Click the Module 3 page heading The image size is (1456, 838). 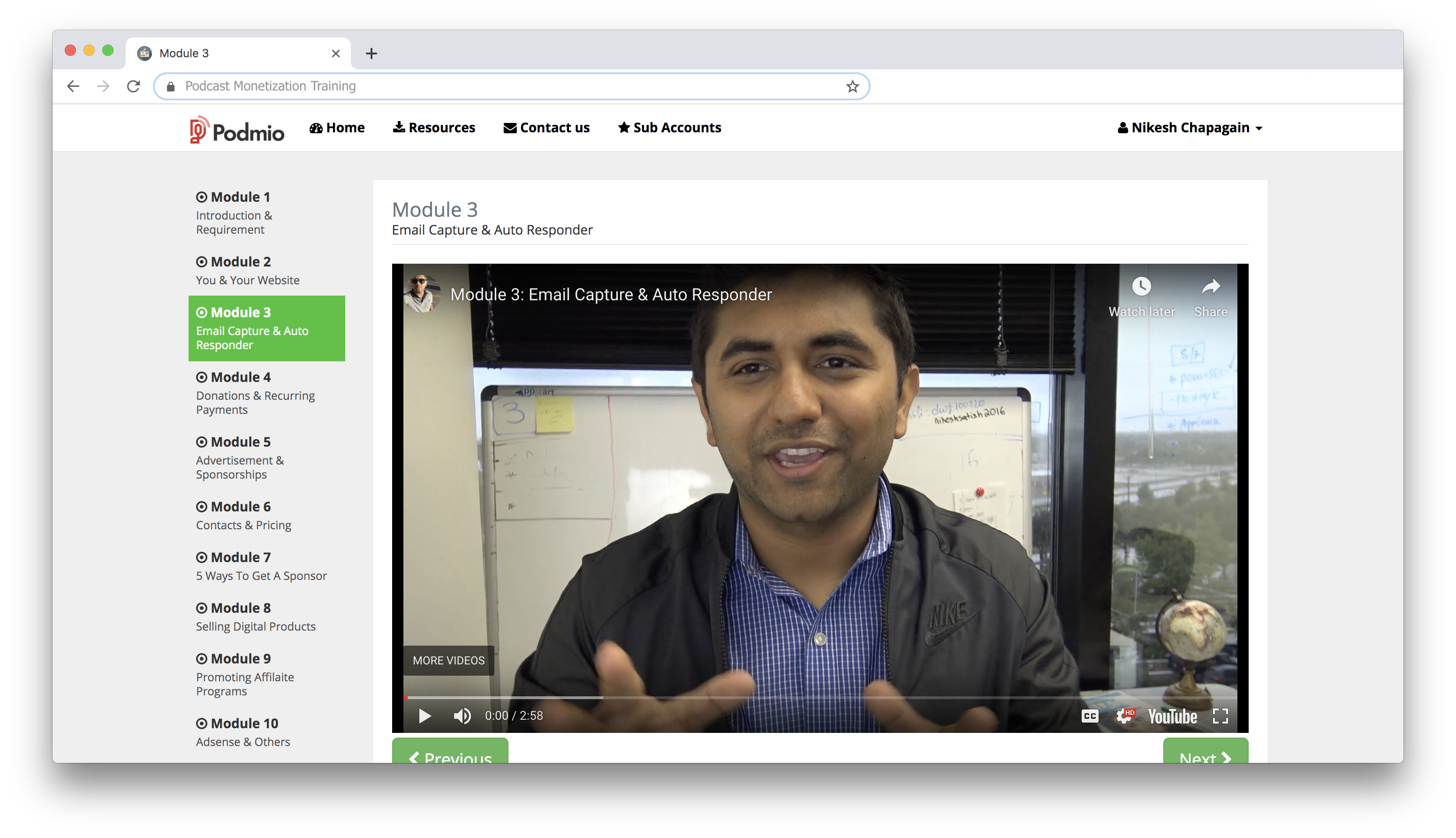[435, 209]
